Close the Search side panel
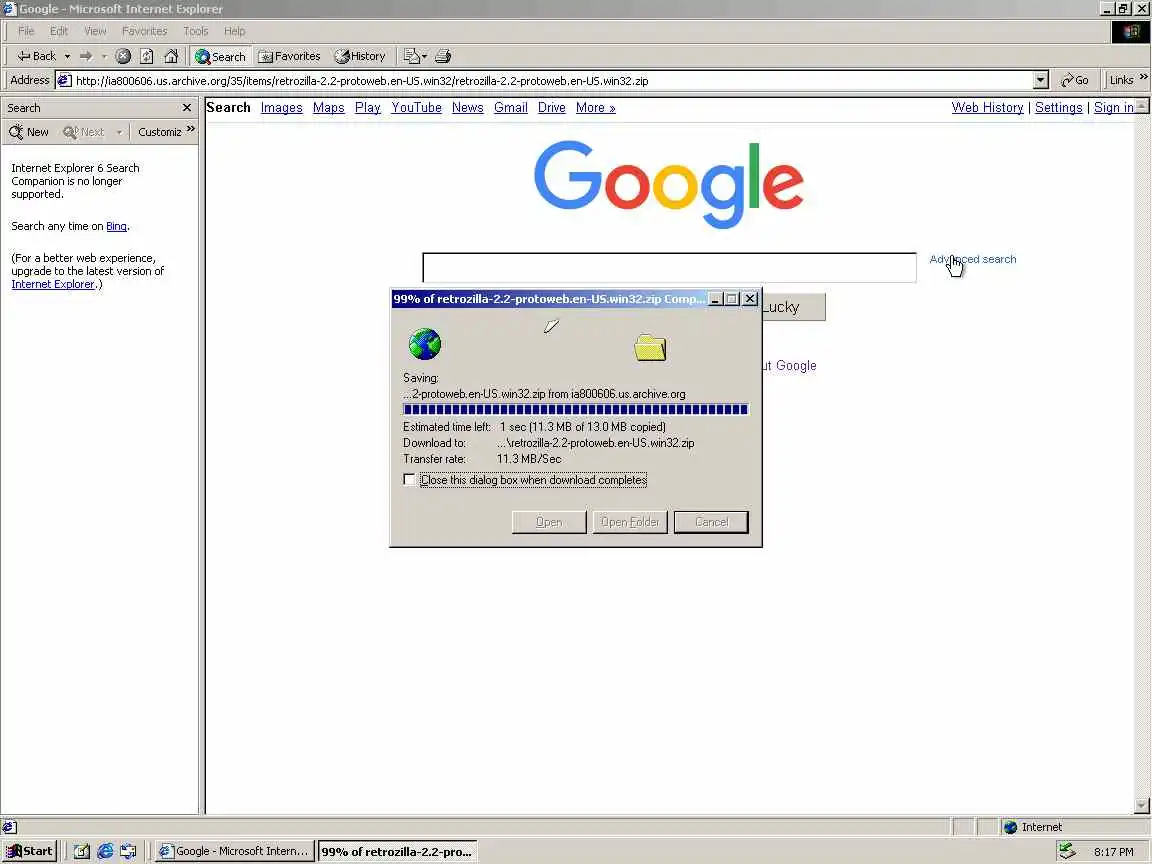This screenshot has height=864, width=1152. pyautogui.click(x=187, y=107)
